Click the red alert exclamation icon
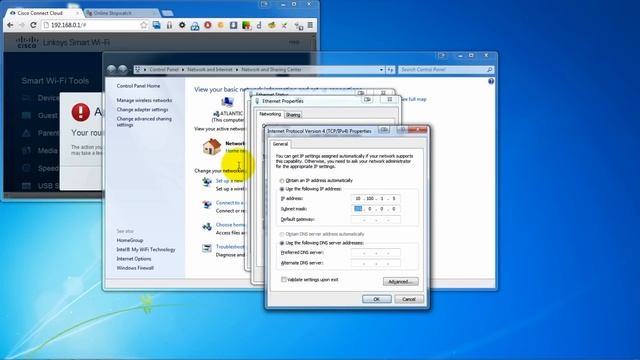This screenshot has width=640, height=360. [80, 112]
